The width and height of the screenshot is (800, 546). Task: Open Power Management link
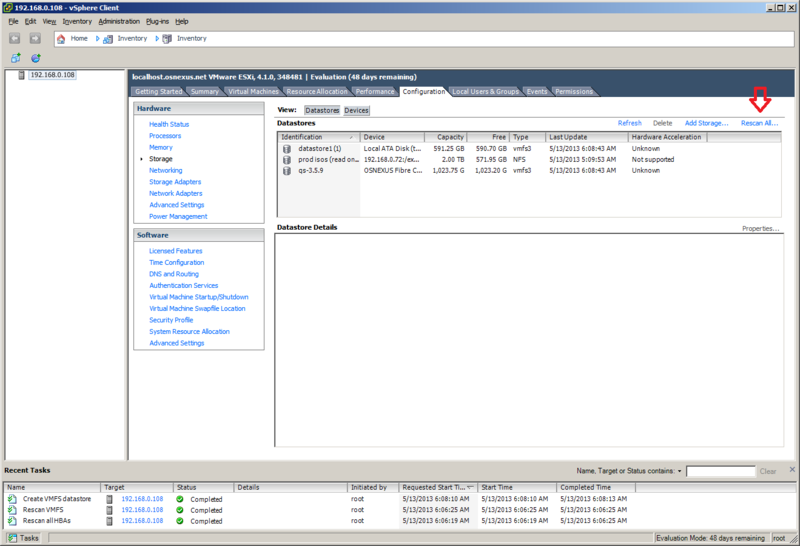coord(178,216)
